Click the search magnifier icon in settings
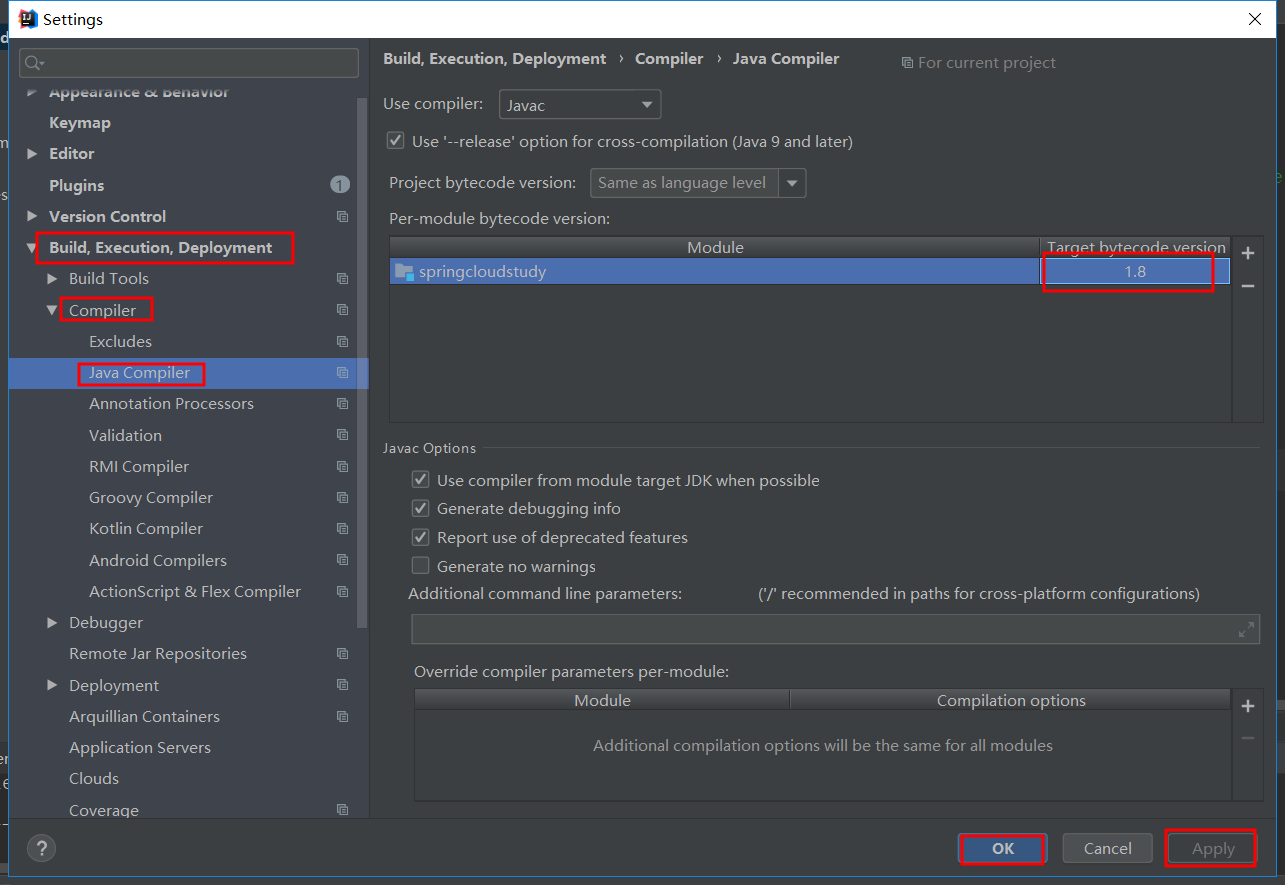 point(34,63)
